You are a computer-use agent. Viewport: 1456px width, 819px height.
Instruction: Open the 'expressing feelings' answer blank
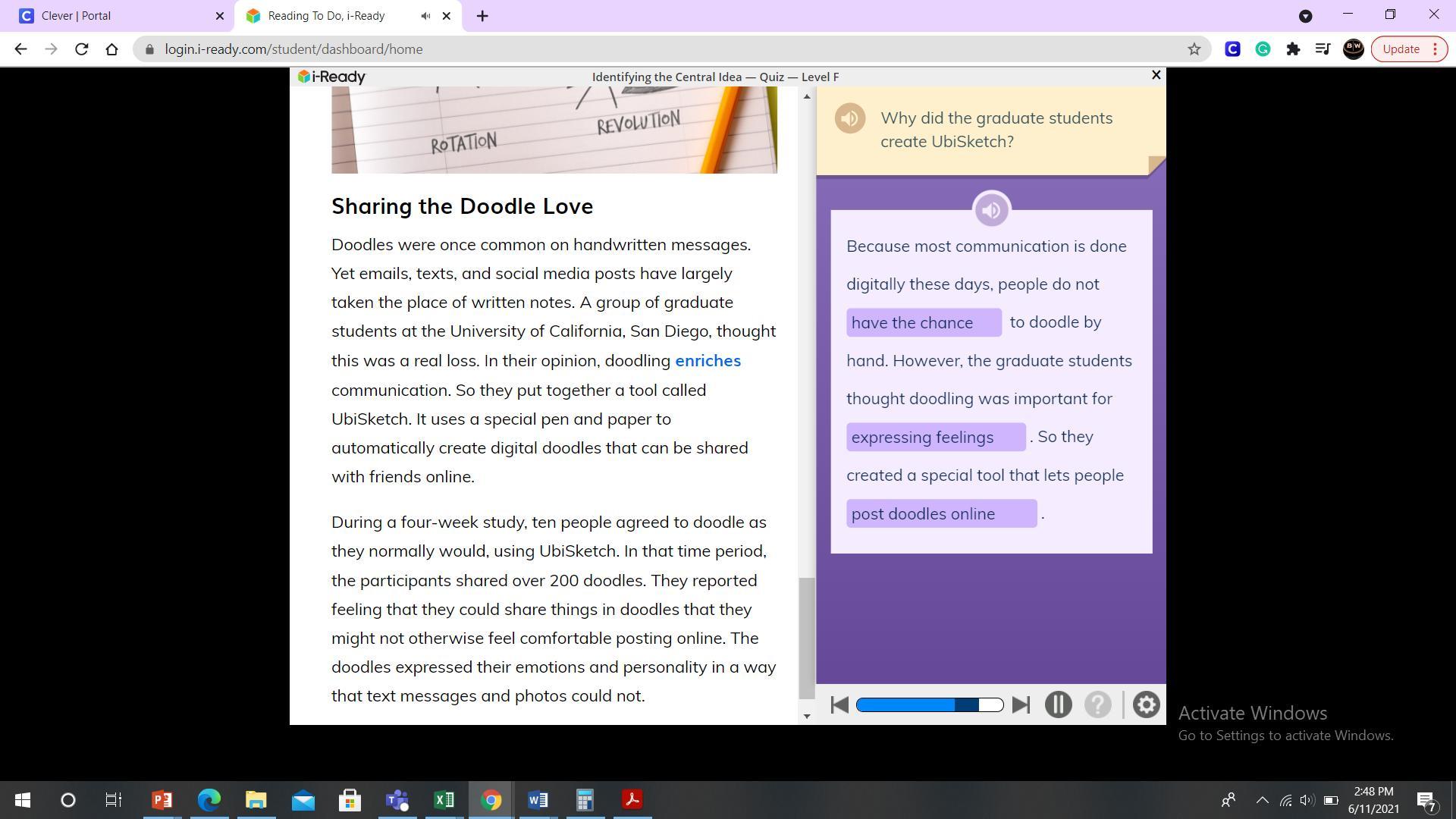(935, 438)
